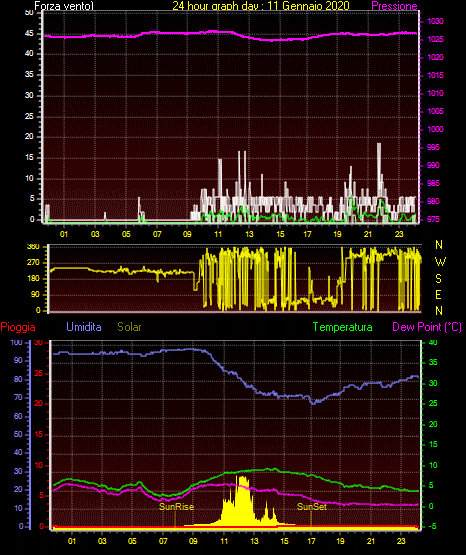This screenshot has width=466, height=555.
Task: Click the 'Solar' legend label
Action: point(130,327)
